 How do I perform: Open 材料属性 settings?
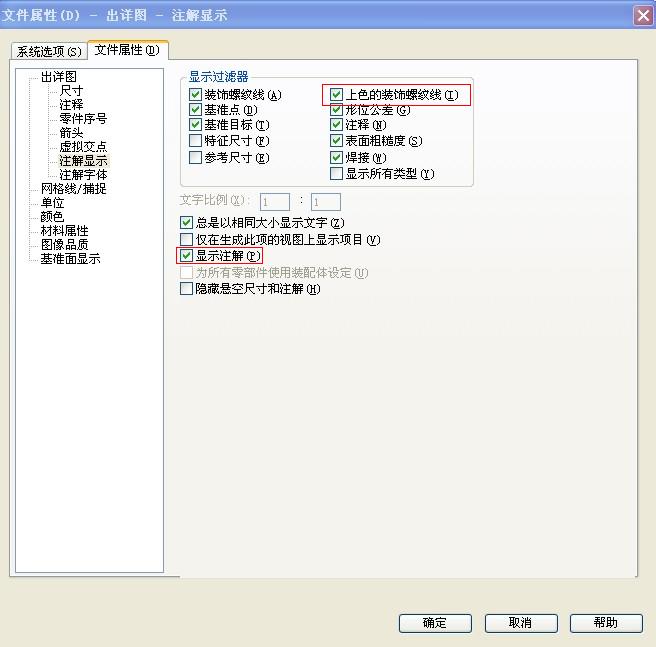[x=64, y=231]
